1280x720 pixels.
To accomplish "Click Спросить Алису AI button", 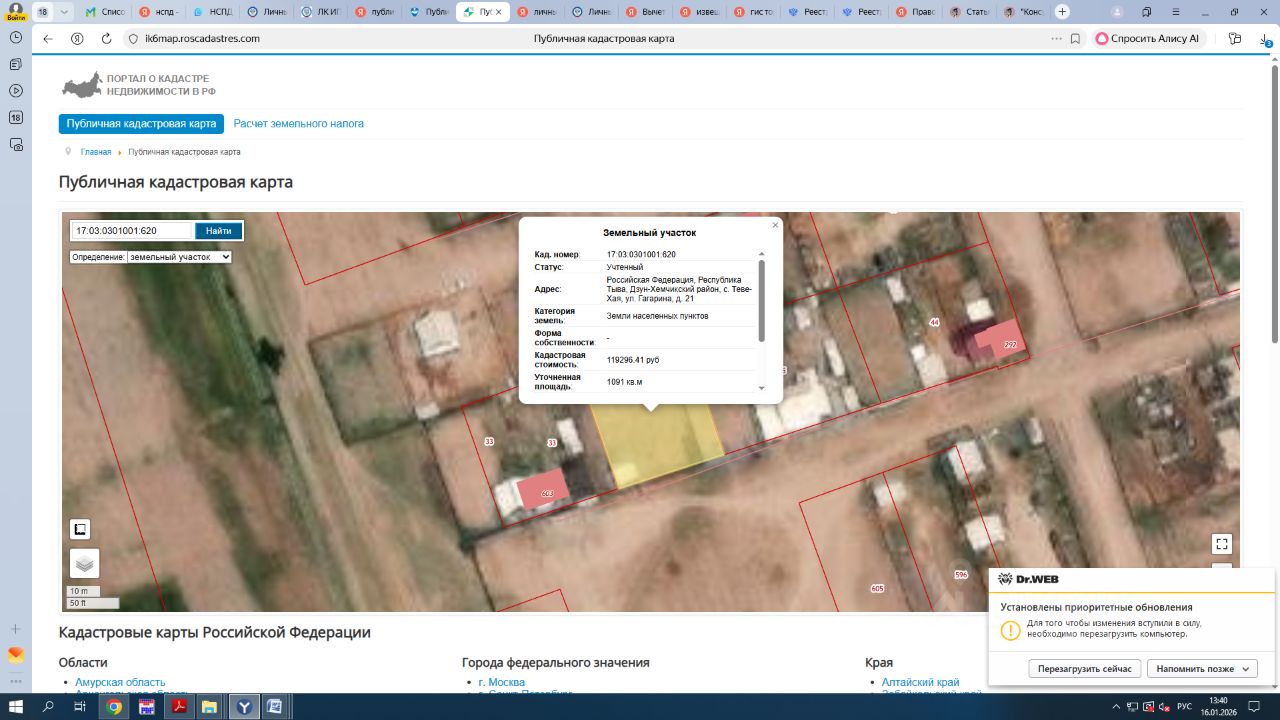I will 1148,39.
